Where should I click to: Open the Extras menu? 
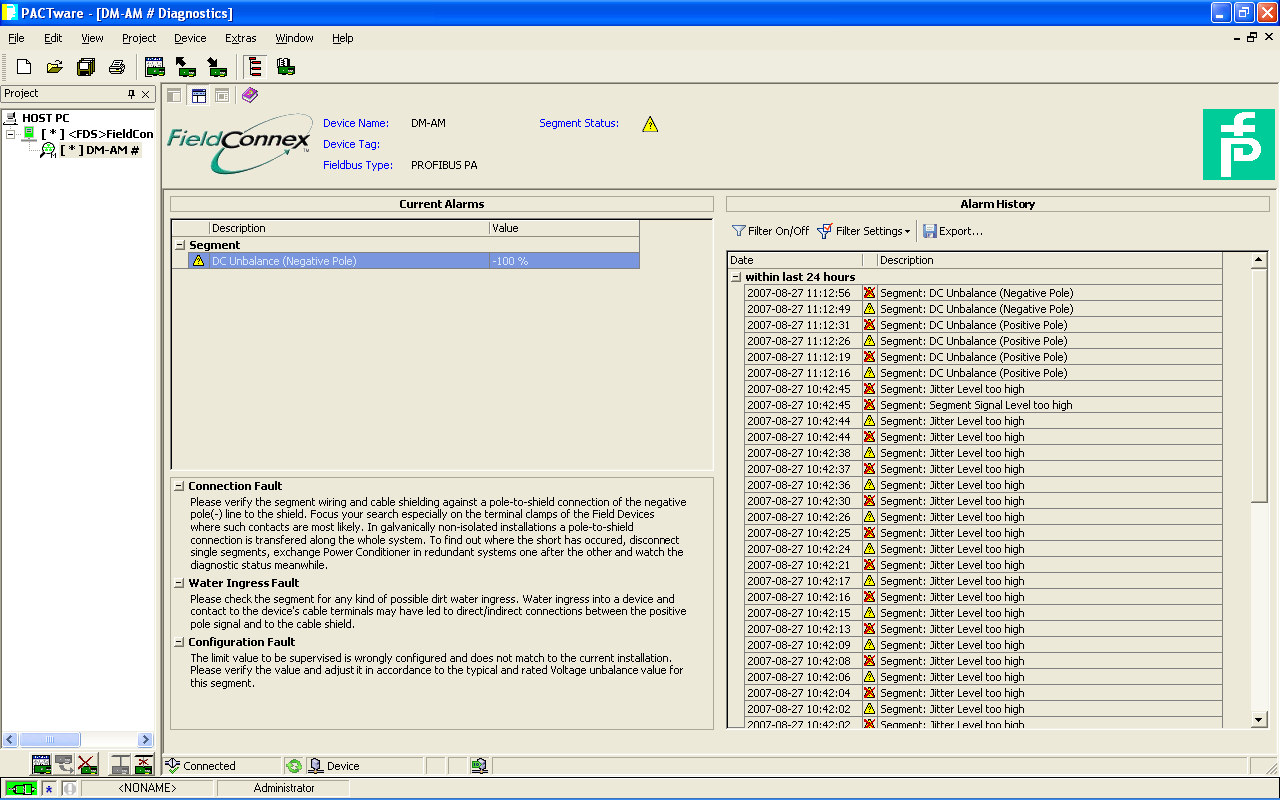[x=241, y=38]
